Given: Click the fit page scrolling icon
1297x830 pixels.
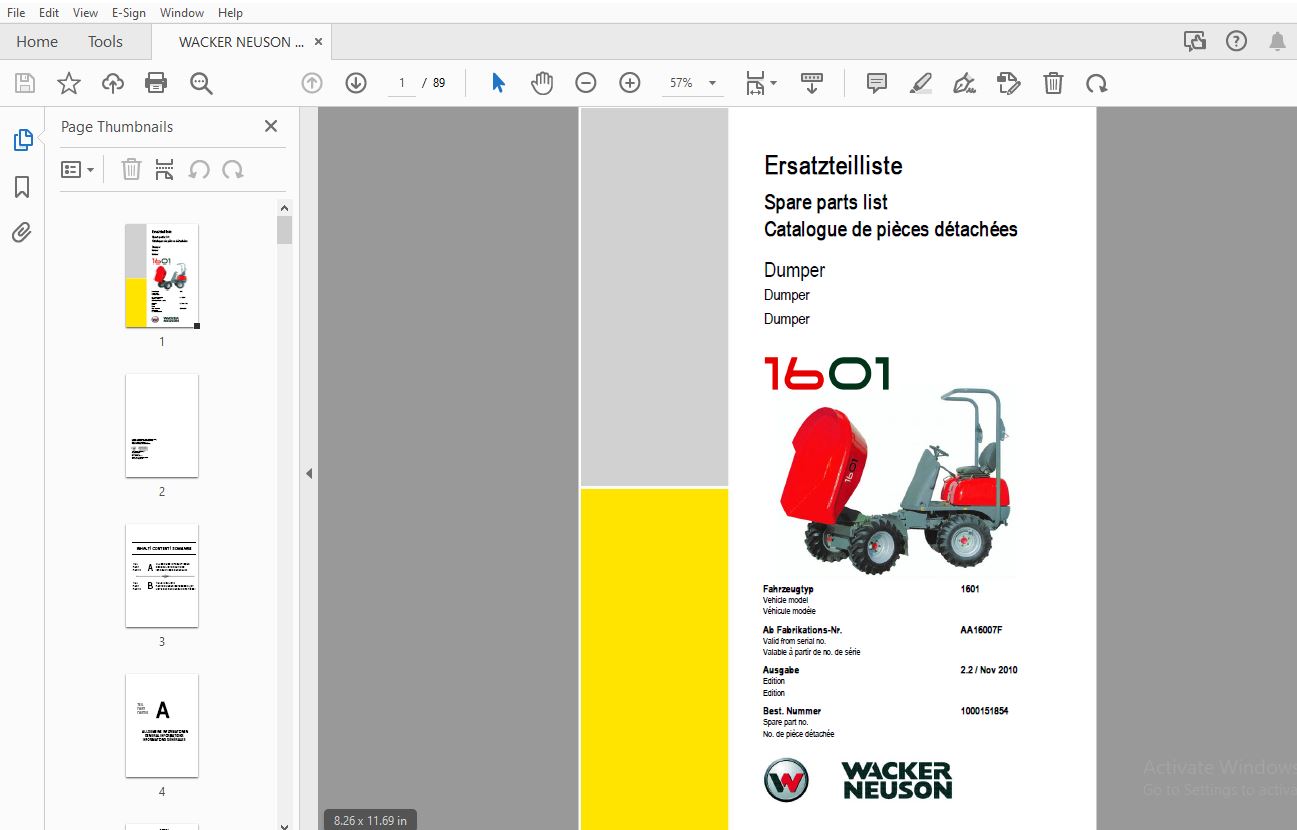Looking at the screenshot, I should coord(756,83).
